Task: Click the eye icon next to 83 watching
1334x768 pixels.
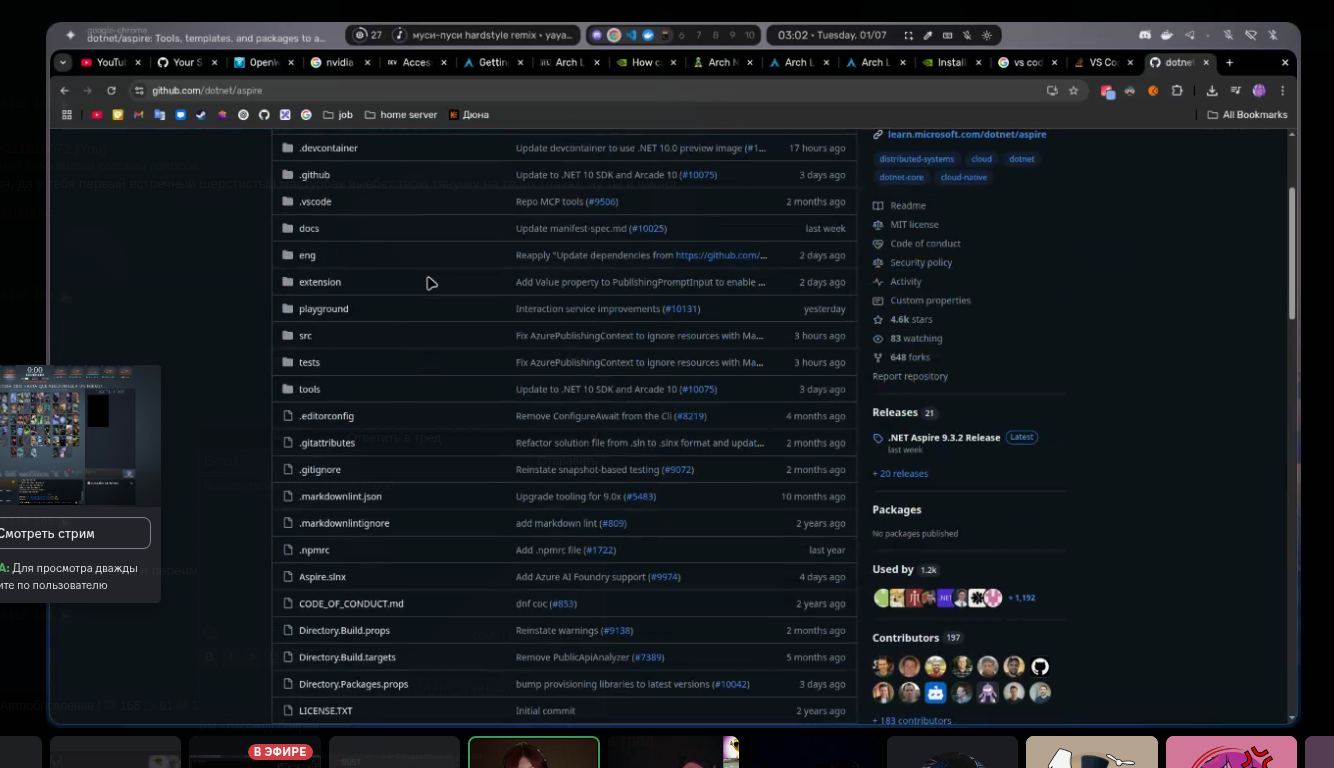Action: tap(878, 339)
